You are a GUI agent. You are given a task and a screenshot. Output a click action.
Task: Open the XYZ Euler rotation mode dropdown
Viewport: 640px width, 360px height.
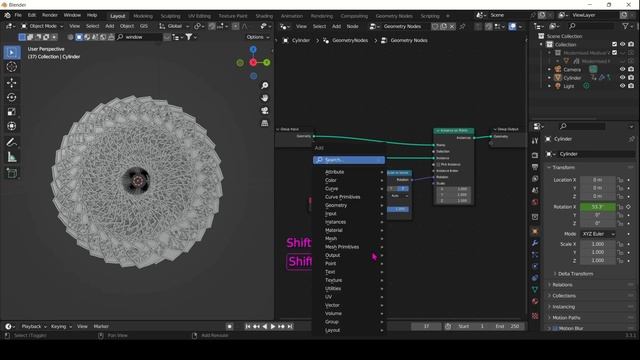click(x=598, y=234)
